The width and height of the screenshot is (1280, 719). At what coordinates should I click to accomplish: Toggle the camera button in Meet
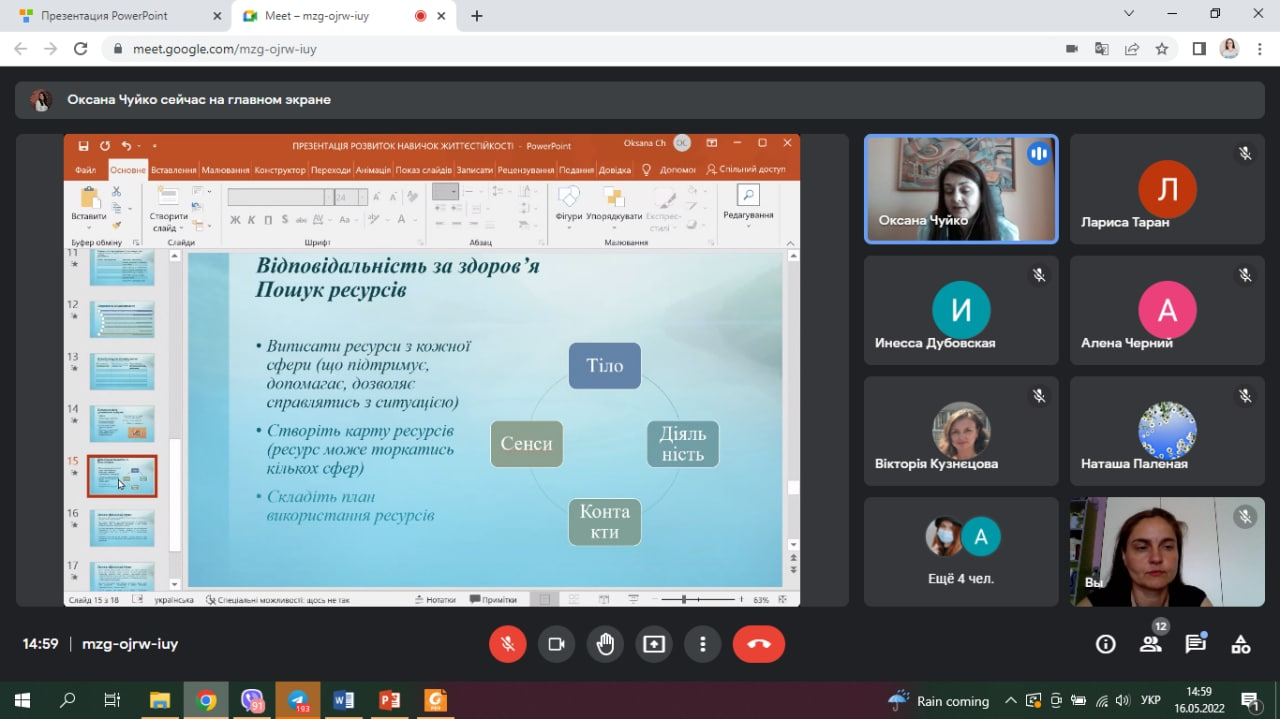556,644
